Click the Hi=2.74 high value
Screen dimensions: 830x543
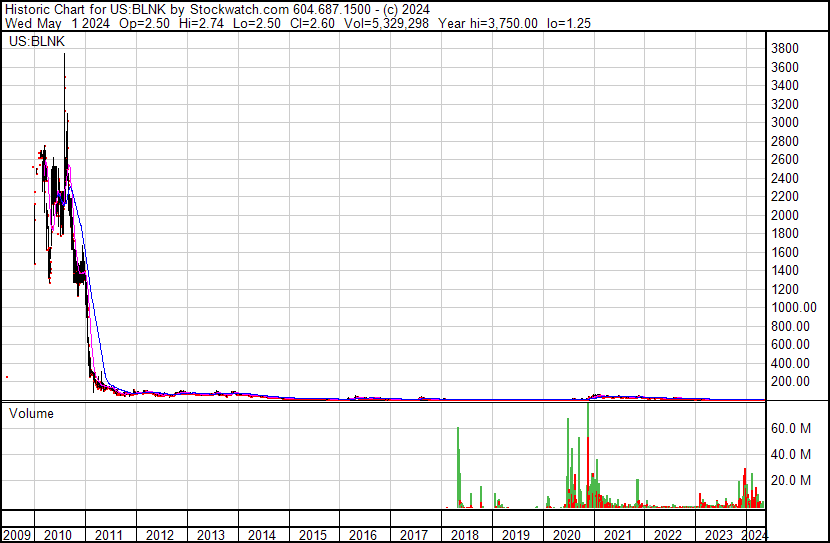[201, 23]
